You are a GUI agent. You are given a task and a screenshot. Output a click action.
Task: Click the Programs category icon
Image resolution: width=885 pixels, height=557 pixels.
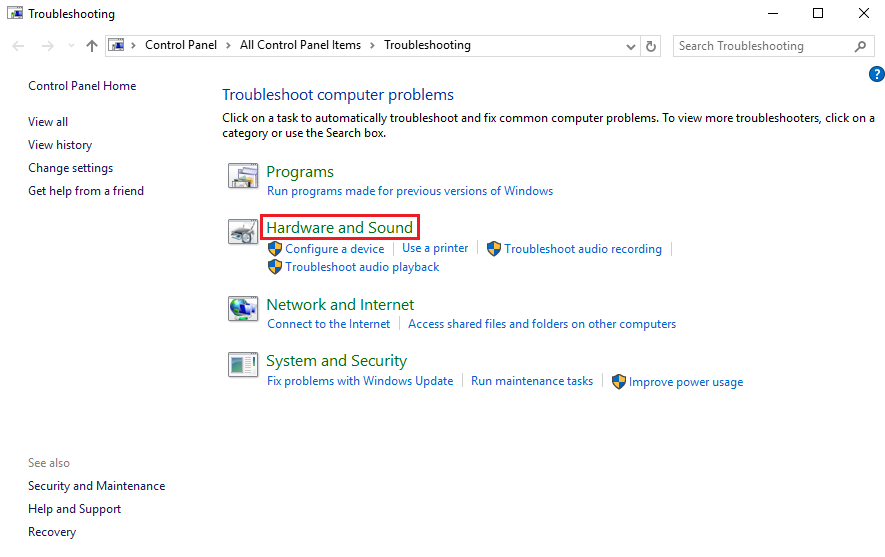tap(243, 177)
